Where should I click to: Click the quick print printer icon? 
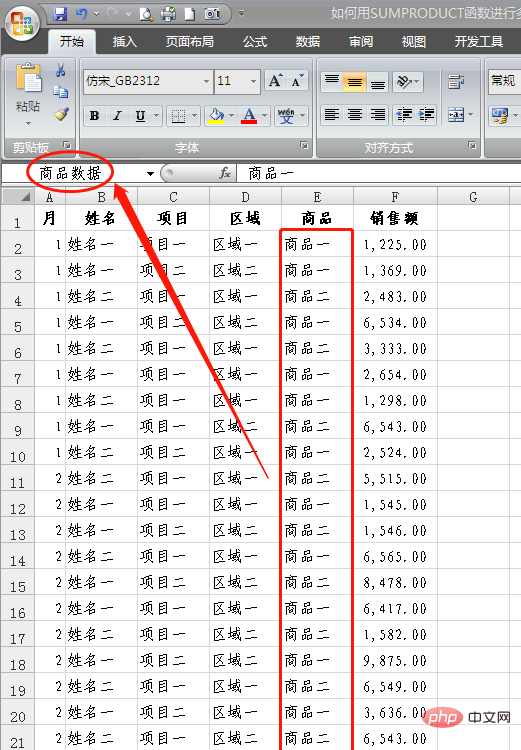168,14
